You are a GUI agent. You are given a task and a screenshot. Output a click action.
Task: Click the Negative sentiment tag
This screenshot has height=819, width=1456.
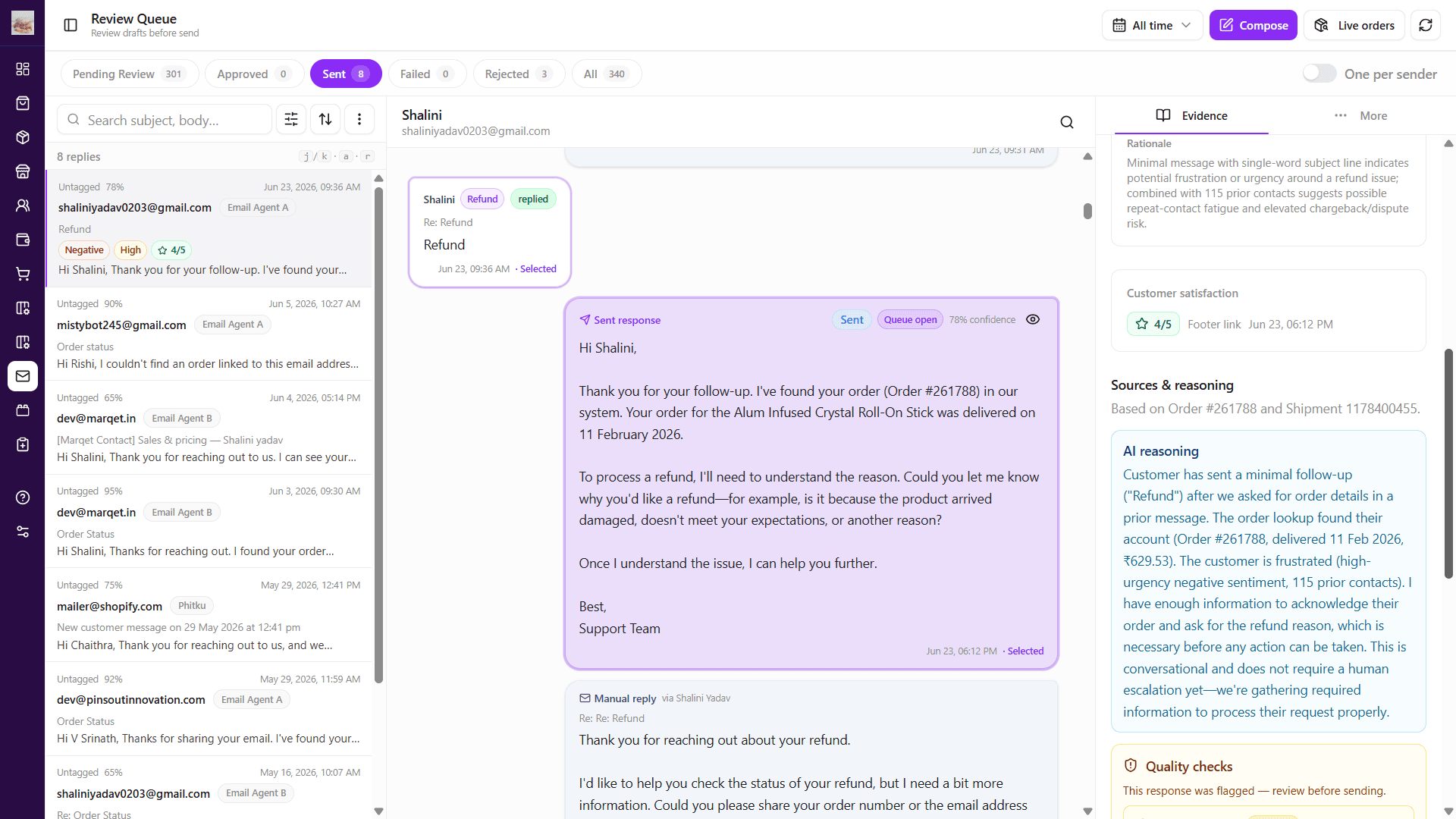84,249
